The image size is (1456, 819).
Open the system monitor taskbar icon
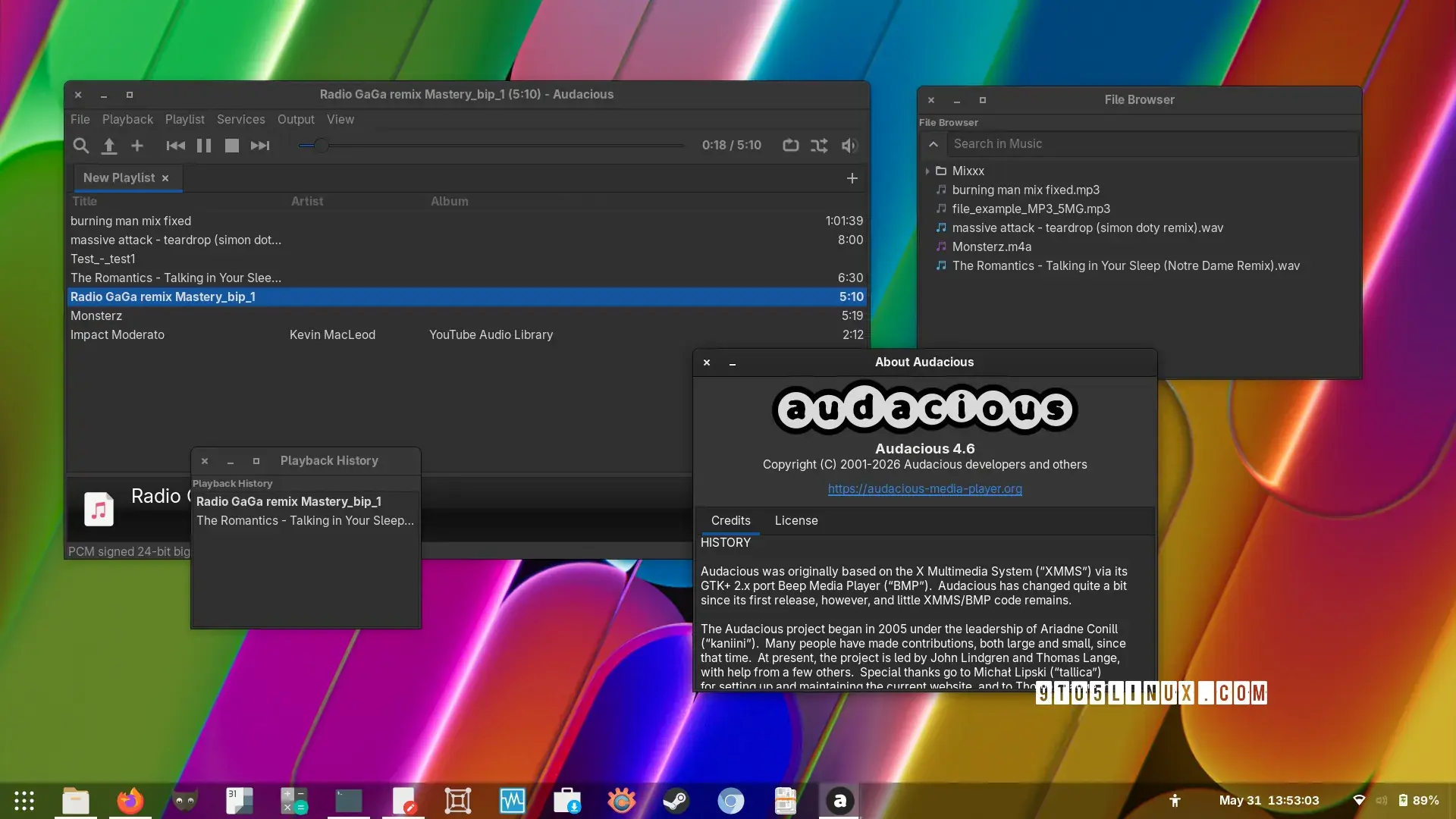(513, 801)
